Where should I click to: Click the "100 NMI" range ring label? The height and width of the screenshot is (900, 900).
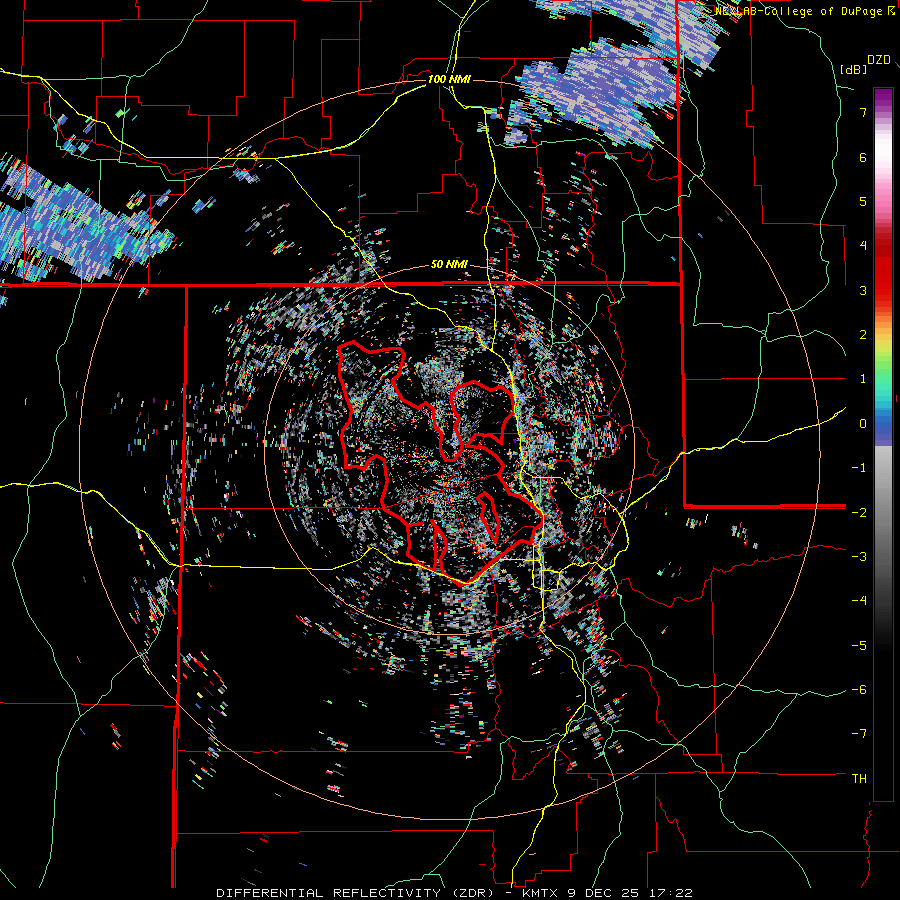(x=449, y=79)
